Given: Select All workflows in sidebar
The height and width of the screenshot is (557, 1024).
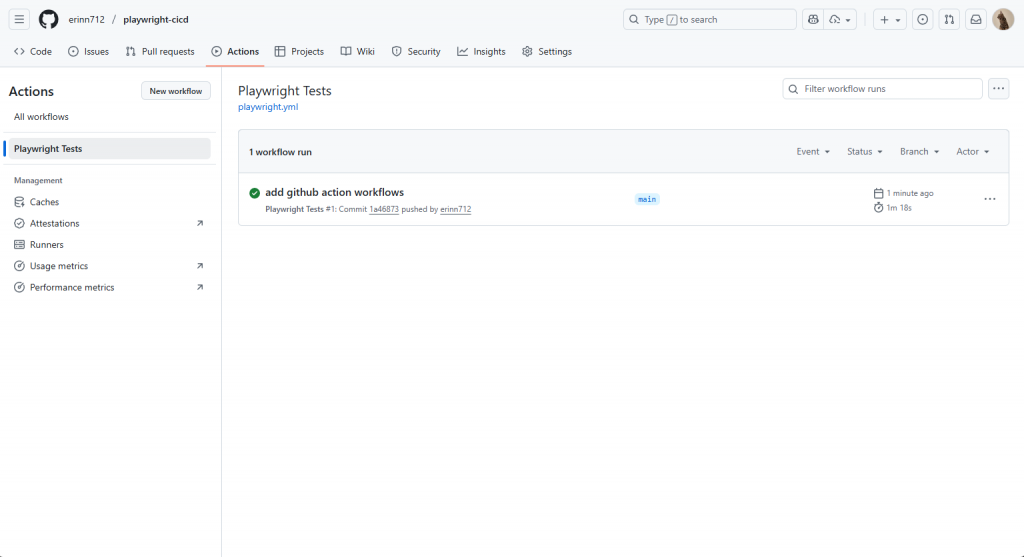Looking at the screenshot, I should click(41, 117).
